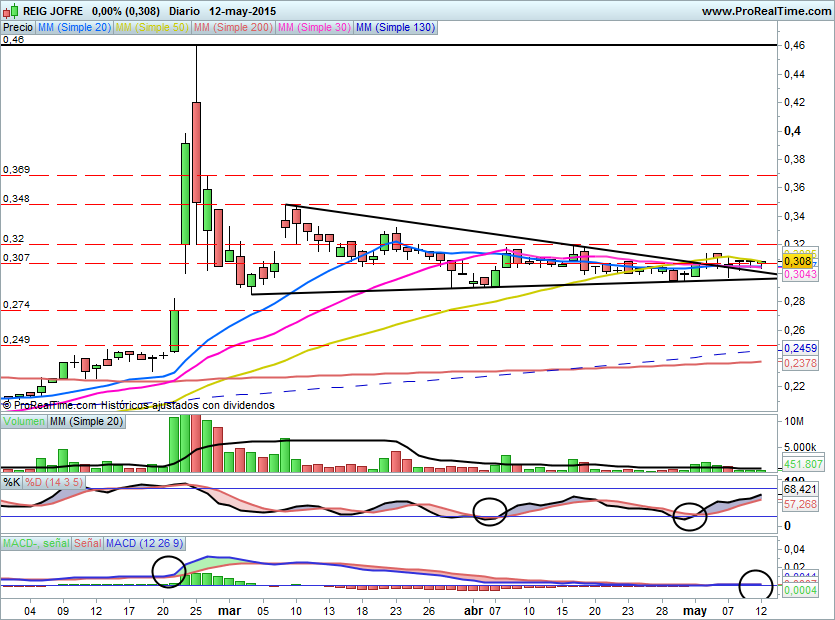The height and width of the screenshot is (620, 835).
Task: Open the Precio settings label
Action: pos(17,28)
